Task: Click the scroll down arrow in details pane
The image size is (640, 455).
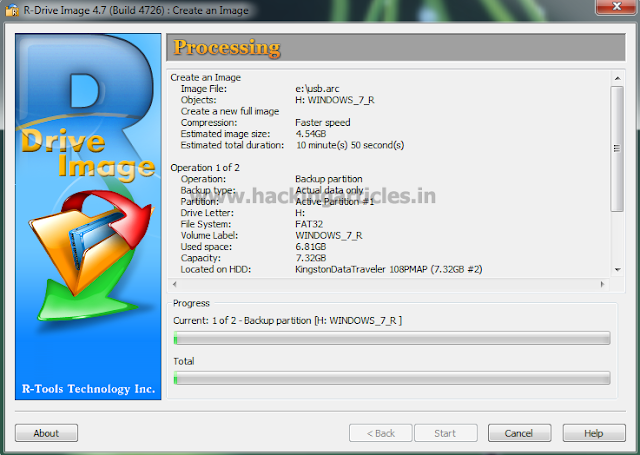Action: 617,269
